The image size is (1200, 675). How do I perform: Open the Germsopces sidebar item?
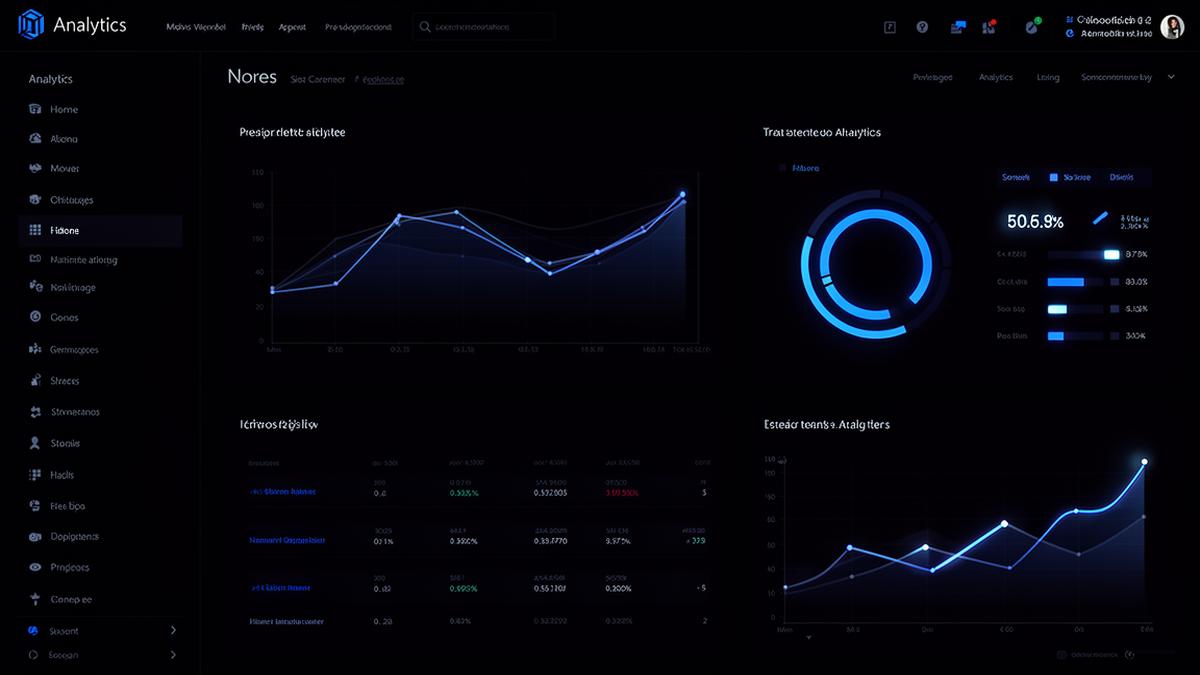click(x=62, y=350)
